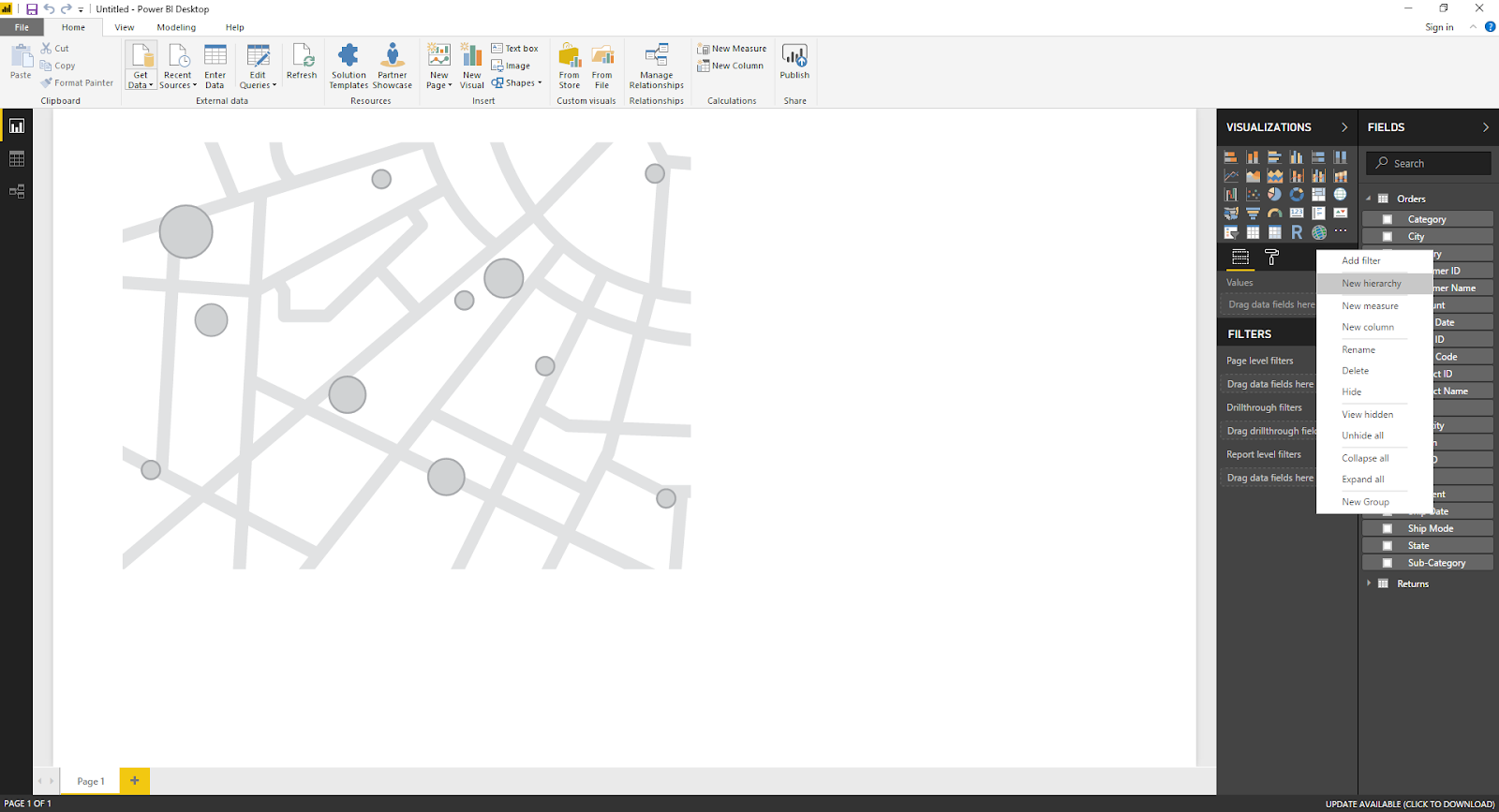
Task: Open the View ribbon tab
Action: click(x=125, y=27)
